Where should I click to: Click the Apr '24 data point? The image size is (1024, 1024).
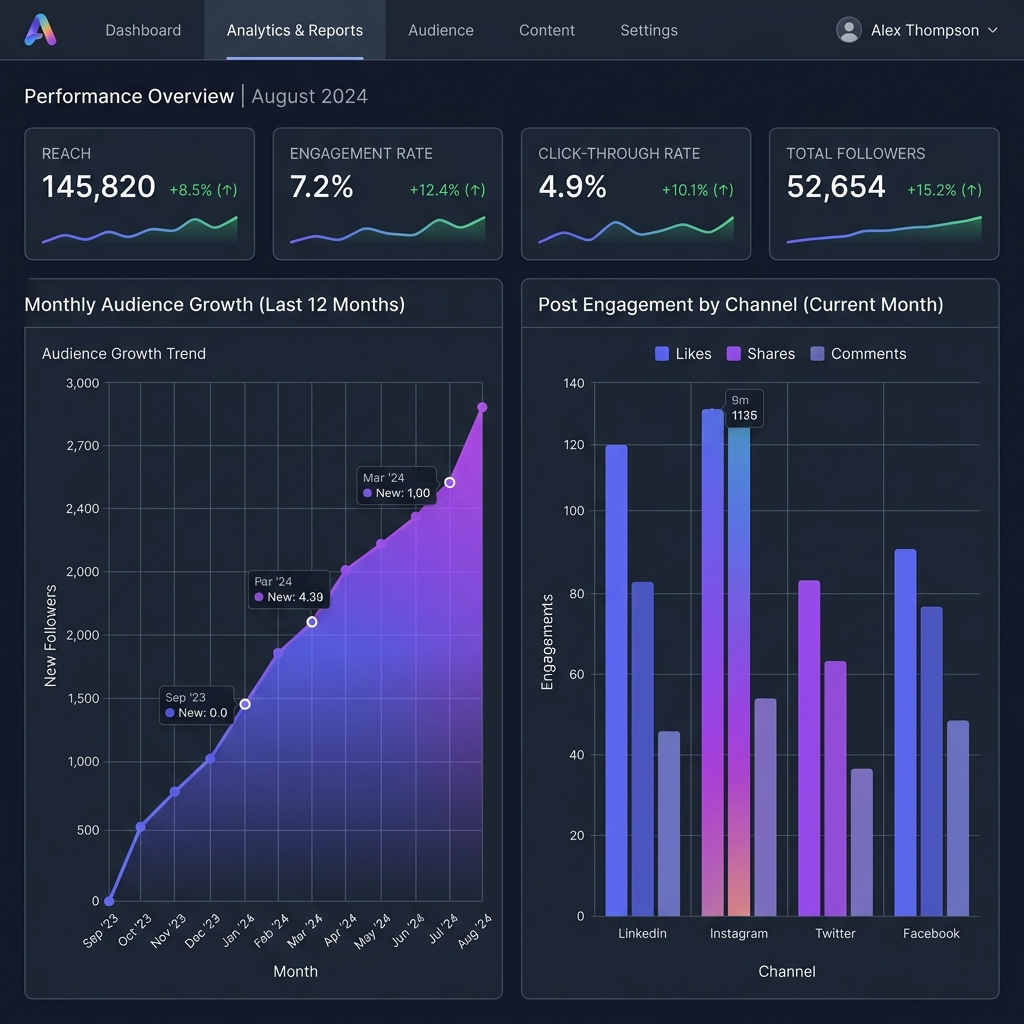click(345, 570)
